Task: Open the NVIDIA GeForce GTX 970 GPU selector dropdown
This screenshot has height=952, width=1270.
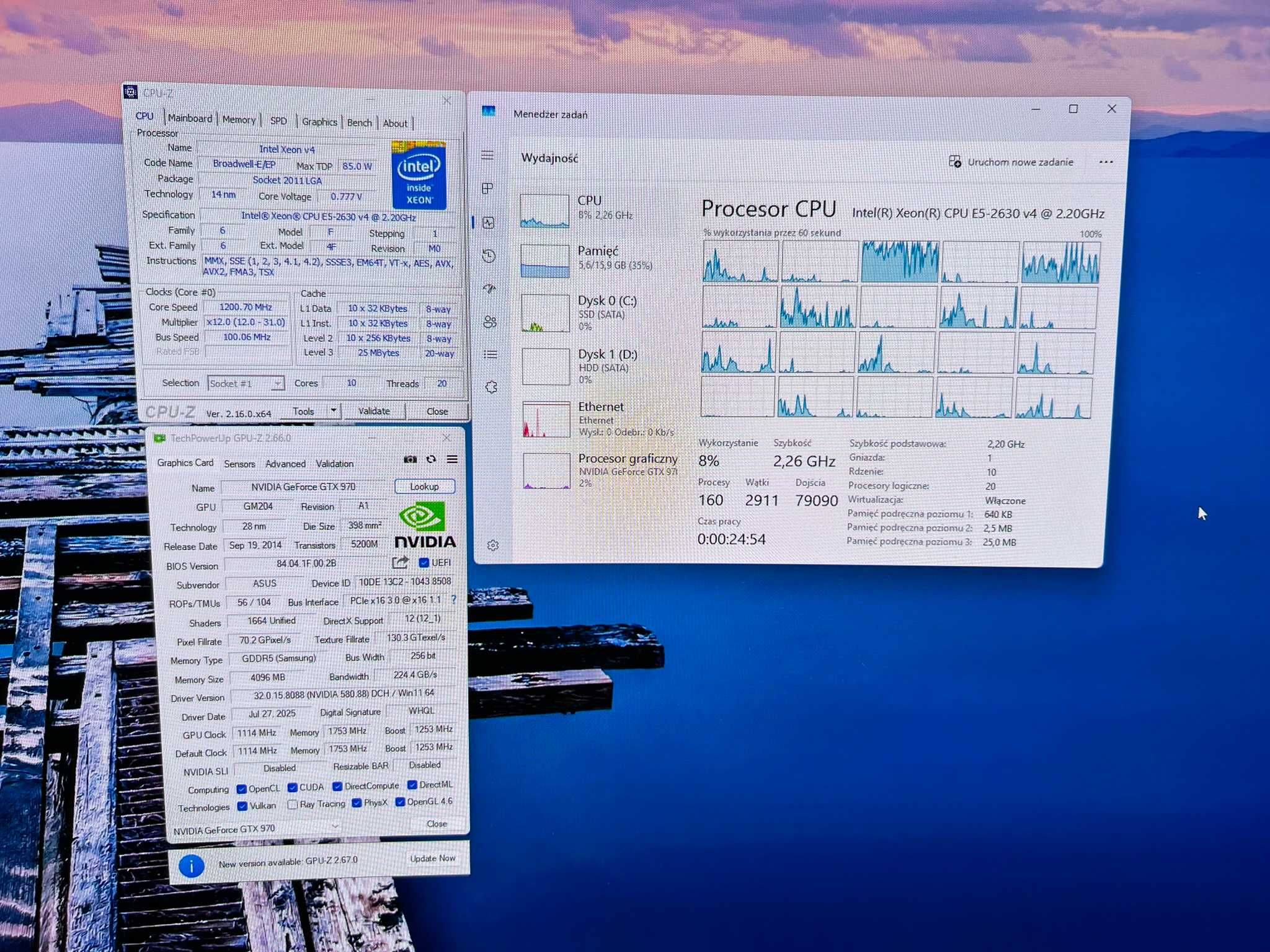Action: 256,829
